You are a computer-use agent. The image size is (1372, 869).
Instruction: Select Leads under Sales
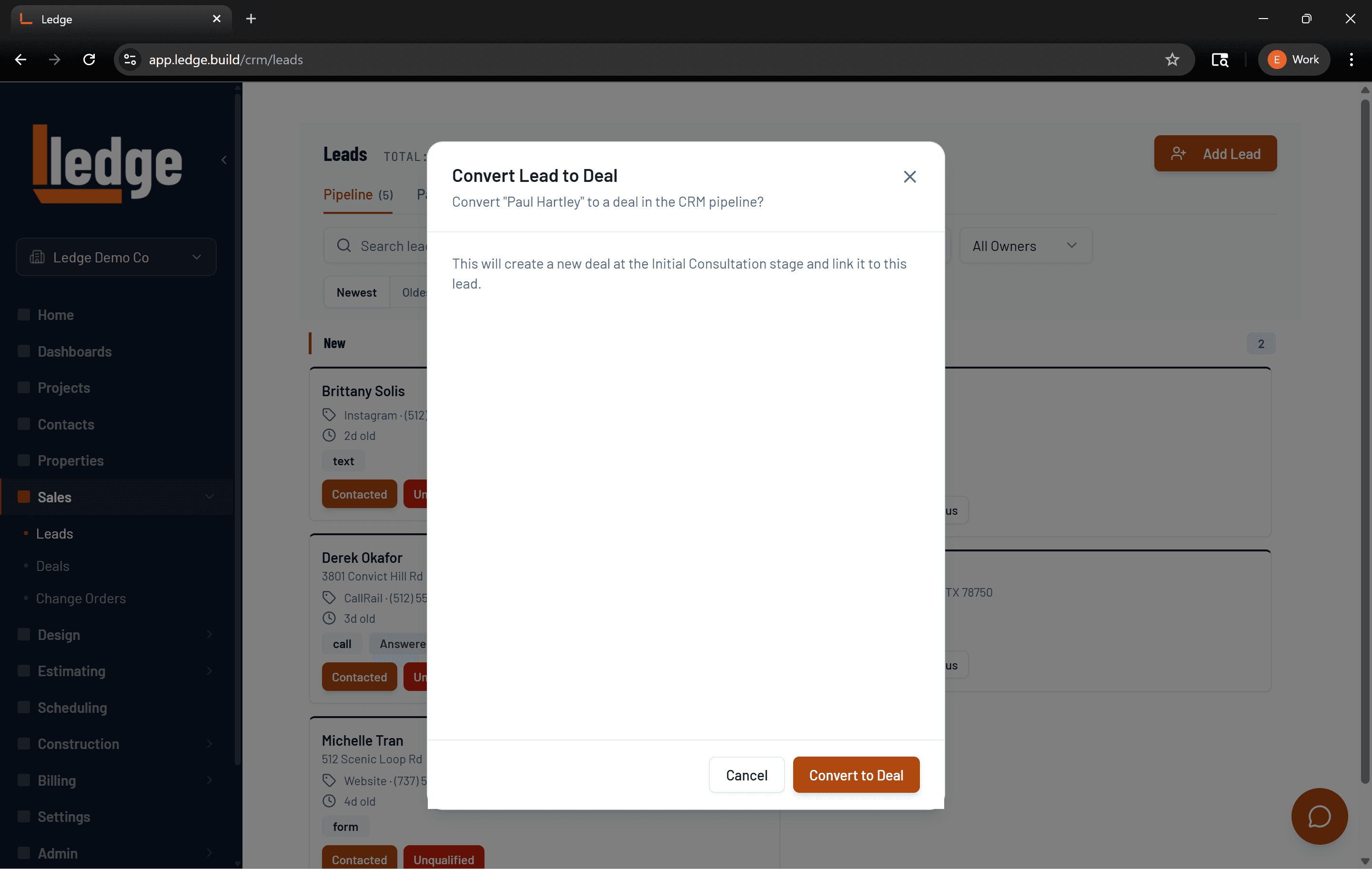(54, 534)
